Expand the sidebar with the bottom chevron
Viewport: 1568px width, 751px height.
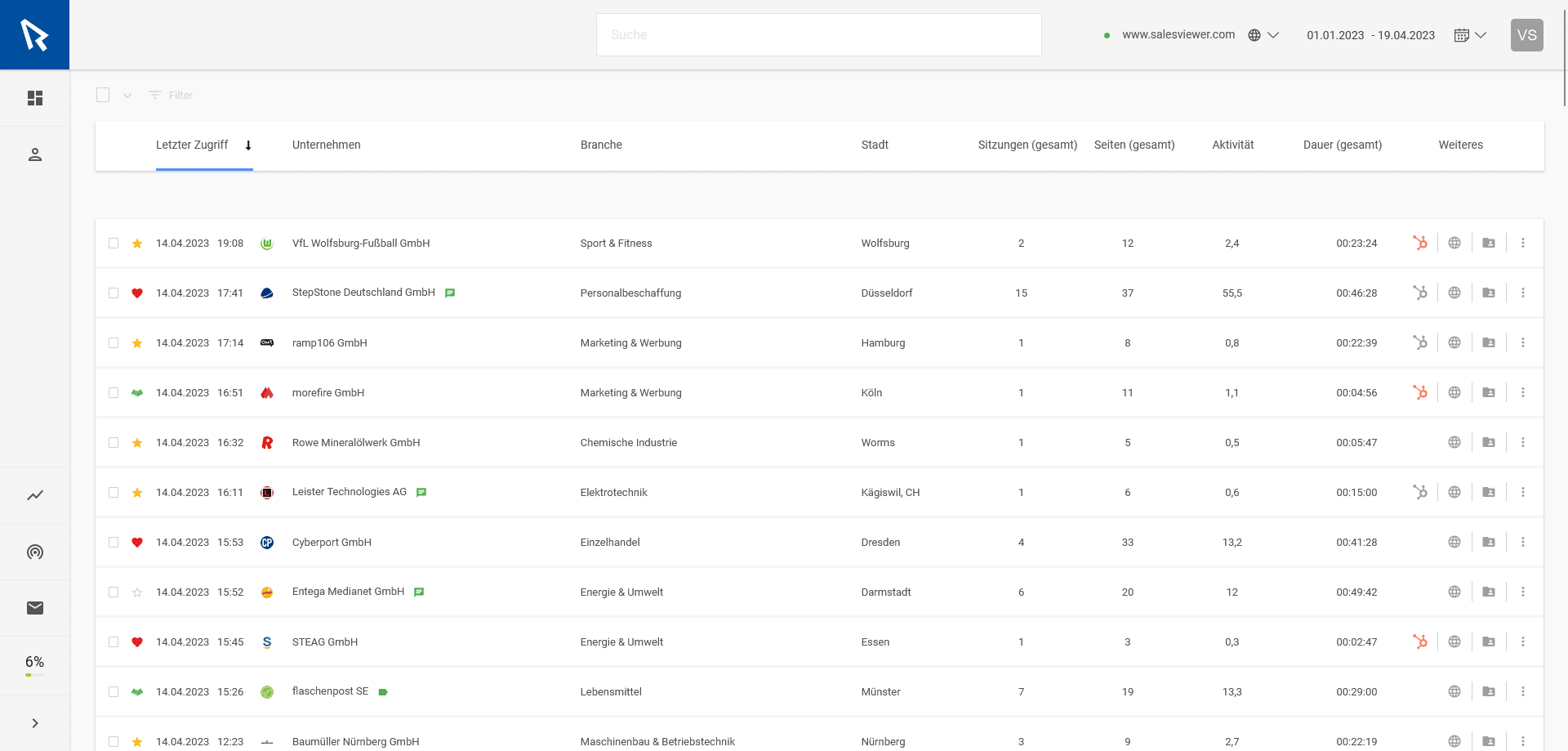tap(34, 723)
